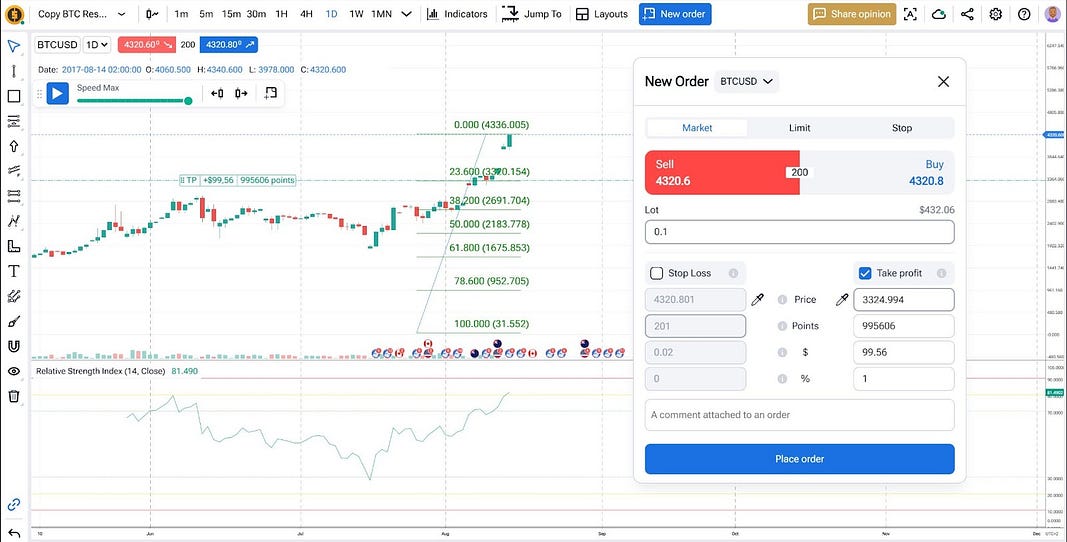The height and width of the screenshot is (542, 1067).
Task: Click the Share opinion button
Action: (x=852, y=14)
